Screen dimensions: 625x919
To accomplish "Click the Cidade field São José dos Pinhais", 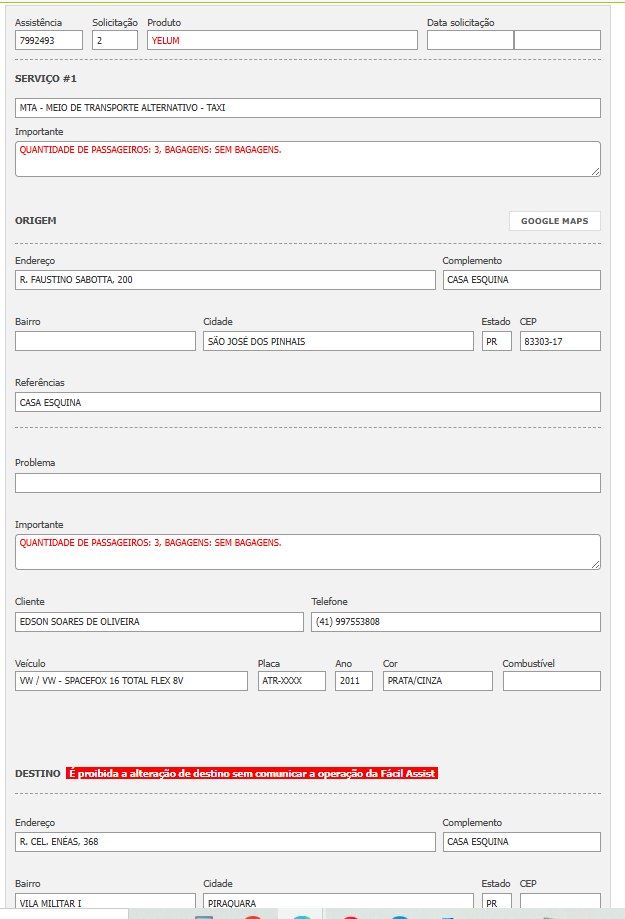I will 337,341.
